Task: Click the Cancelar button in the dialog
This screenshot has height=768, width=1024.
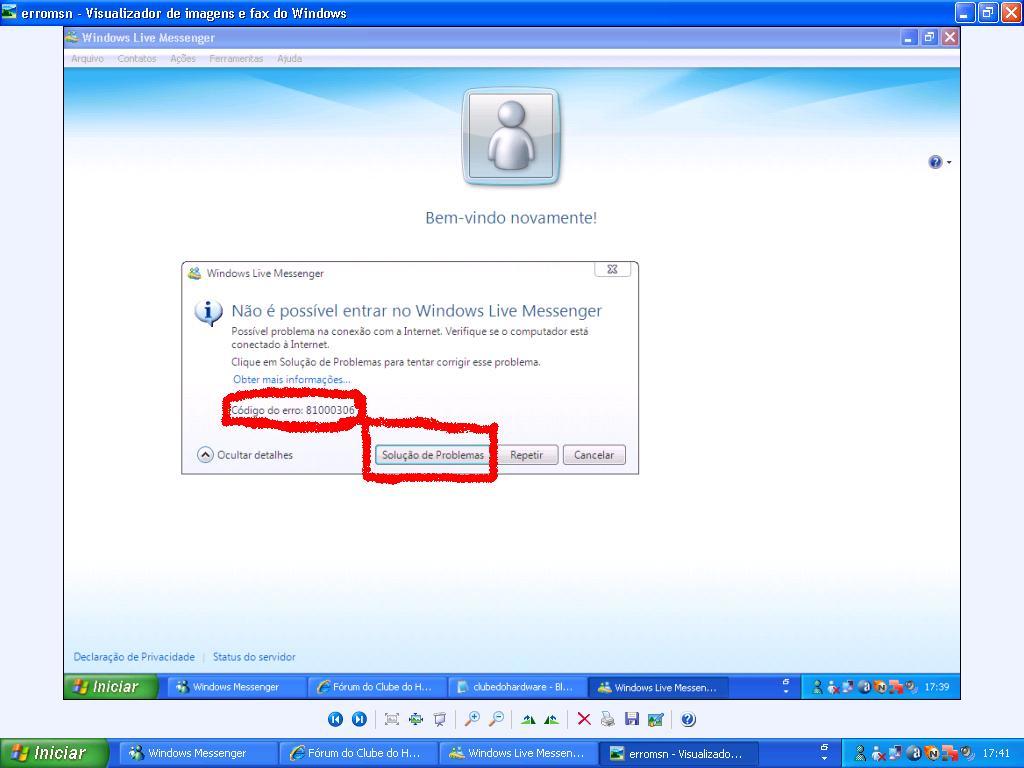Action: click(594, 455)
